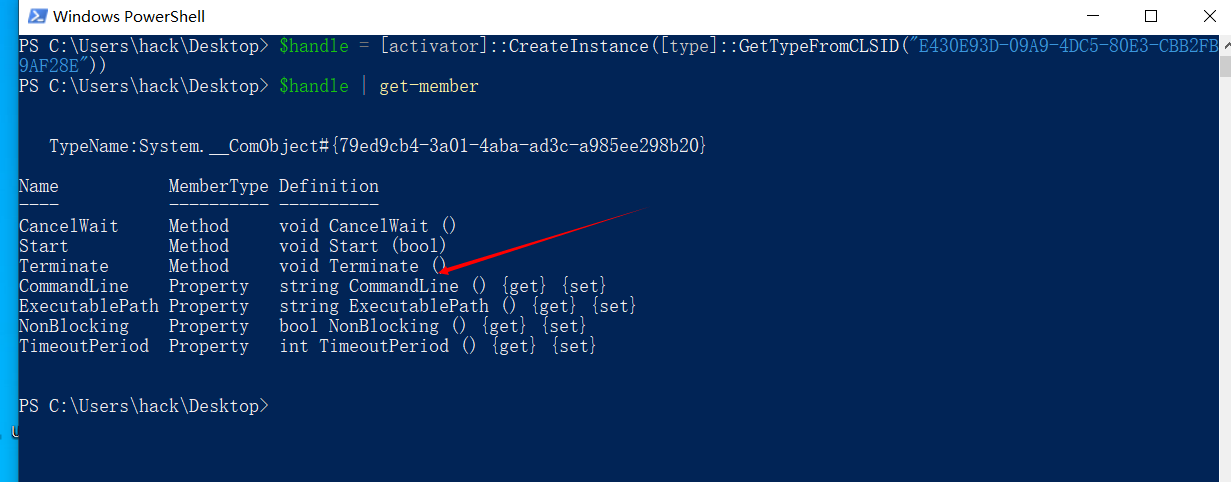Image resolution: width=1231 pixels, height=482 pixels.
Task: Click the get-member command text
Action: coord(429,87)
